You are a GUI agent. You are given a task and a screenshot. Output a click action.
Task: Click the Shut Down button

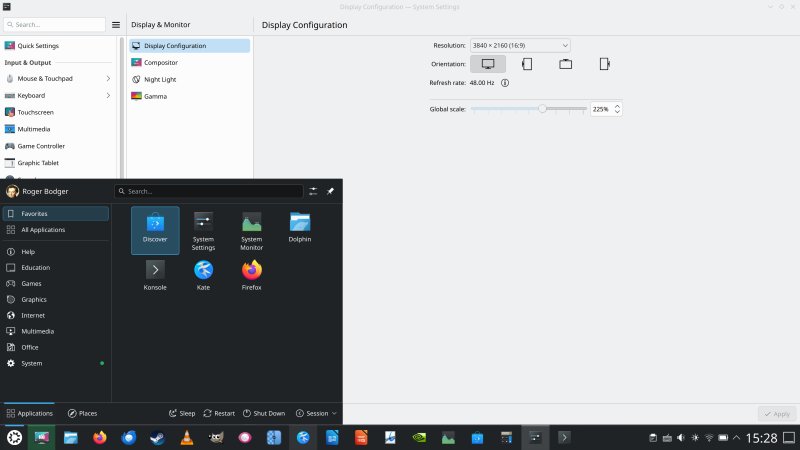point(264,413)
